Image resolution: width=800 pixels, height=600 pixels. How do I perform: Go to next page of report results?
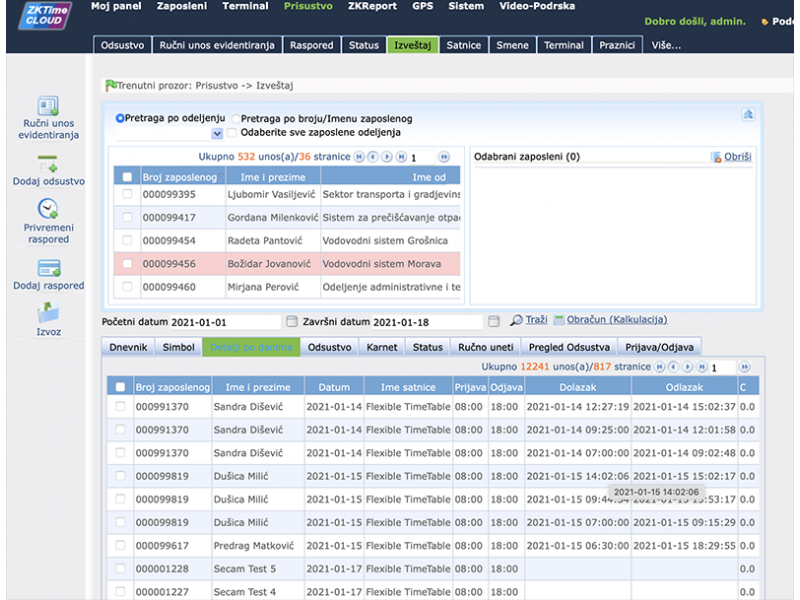pos(688,367)
